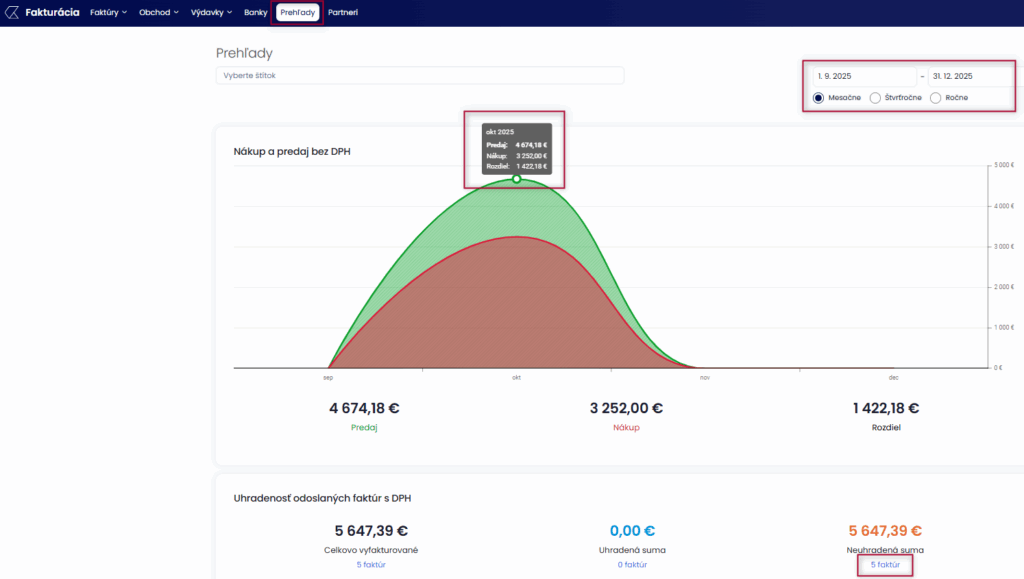Expand the Výdavky dropdown menu
This screenshot has width=1024, height=579.
tap(211, 12)
